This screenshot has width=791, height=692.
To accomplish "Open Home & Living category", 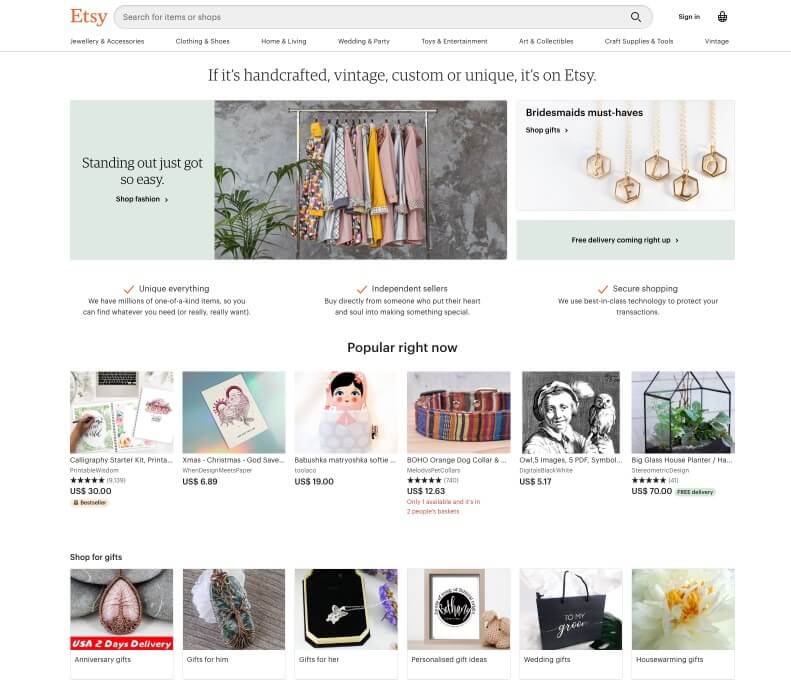I will pyautogui.click(x=284, y=41).
